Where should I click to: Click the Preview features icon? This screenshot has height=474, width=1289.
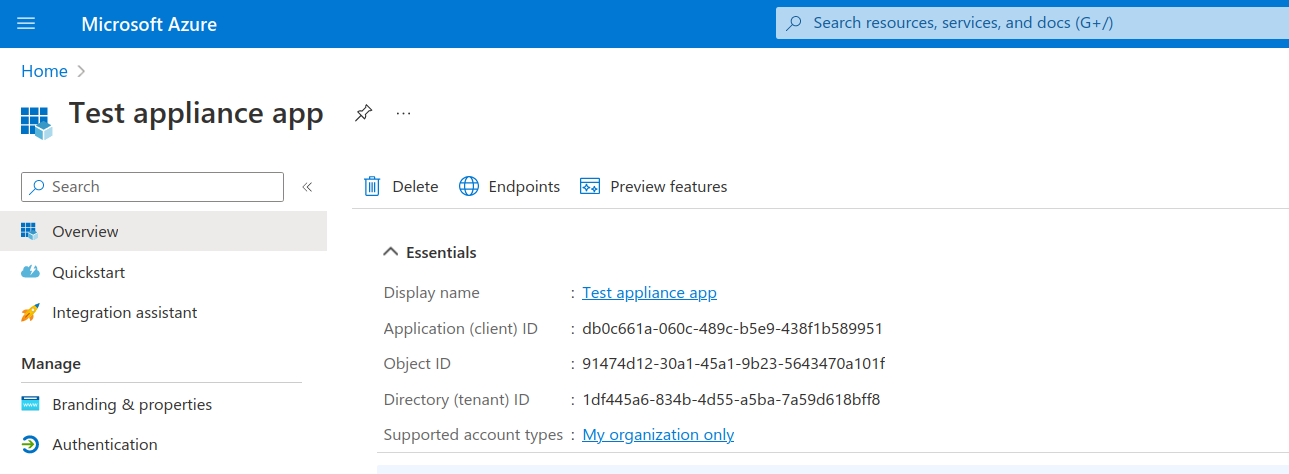click(x=590, y=186)
